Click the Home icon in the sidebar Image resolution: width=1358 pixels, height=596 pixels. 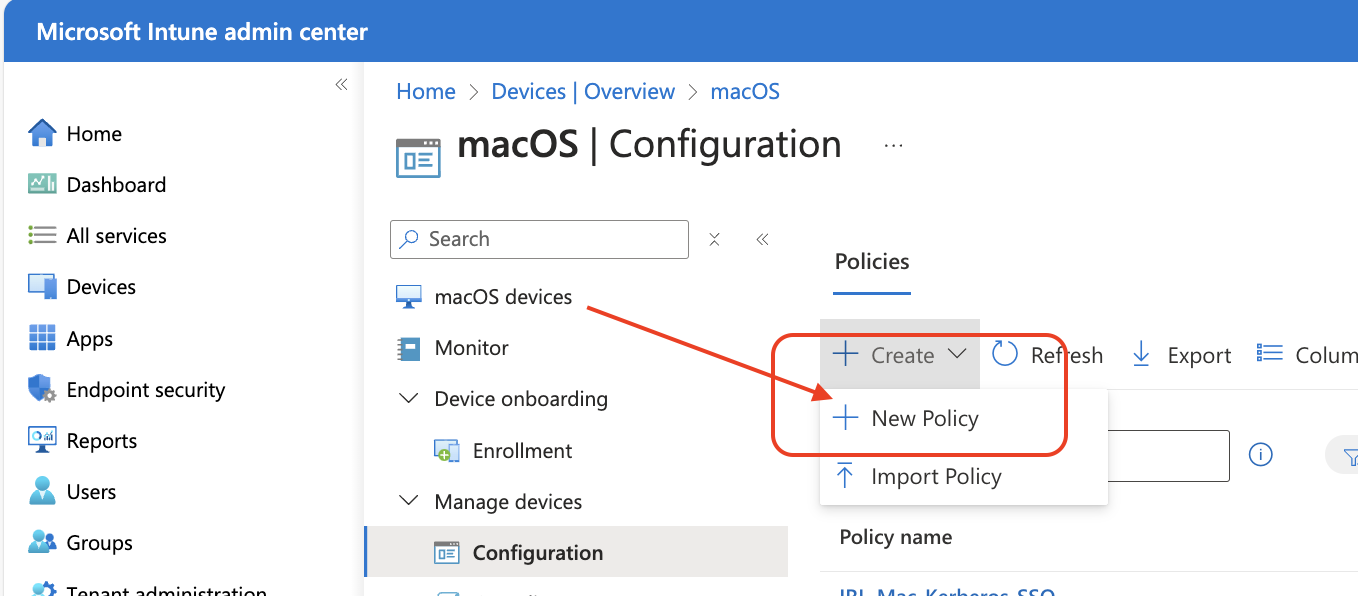pyautogui.click(x=42, y=133)
